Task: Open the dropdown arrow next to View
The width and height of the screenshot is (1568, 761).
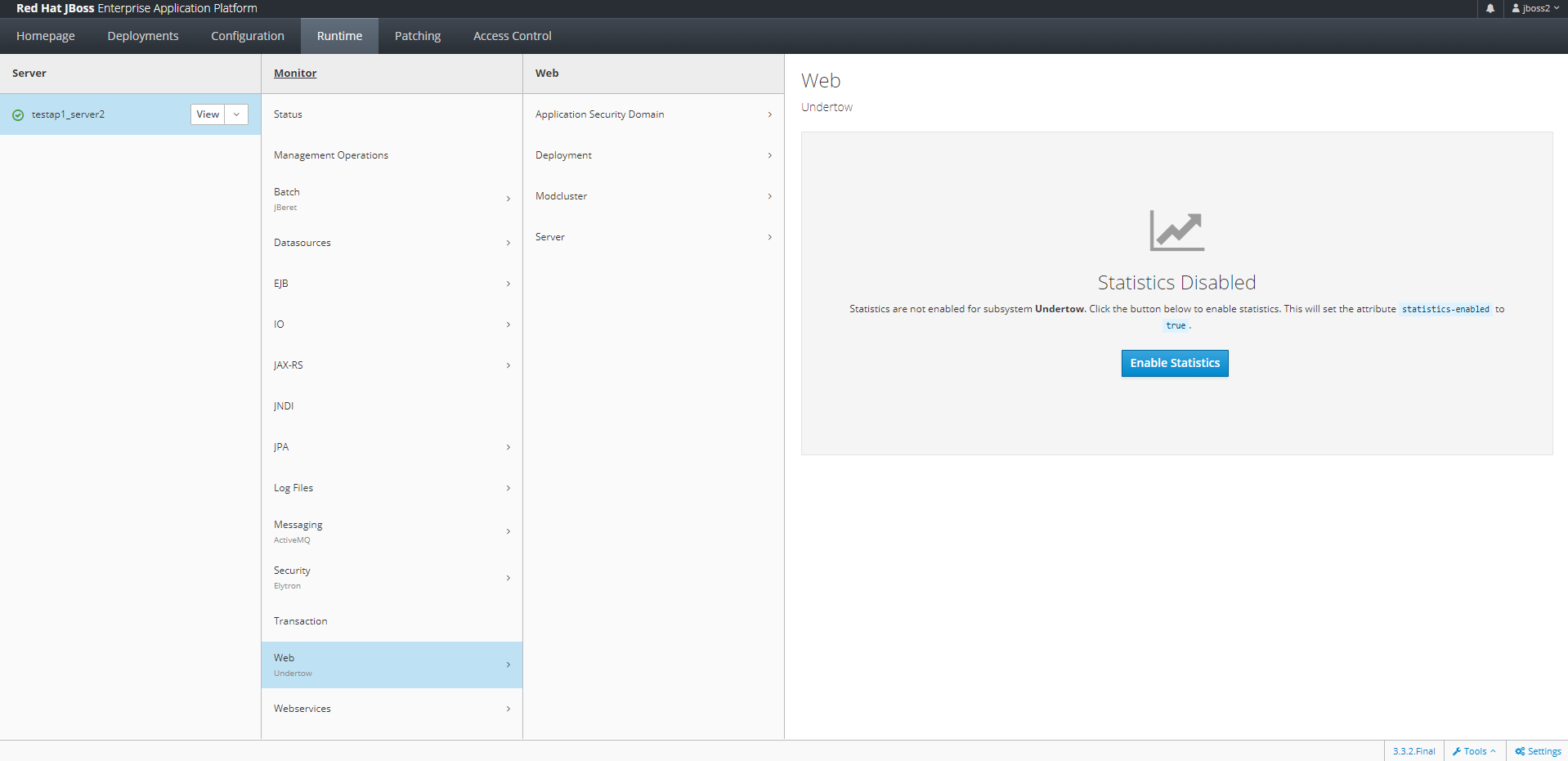Action: [x=236, y=114]
